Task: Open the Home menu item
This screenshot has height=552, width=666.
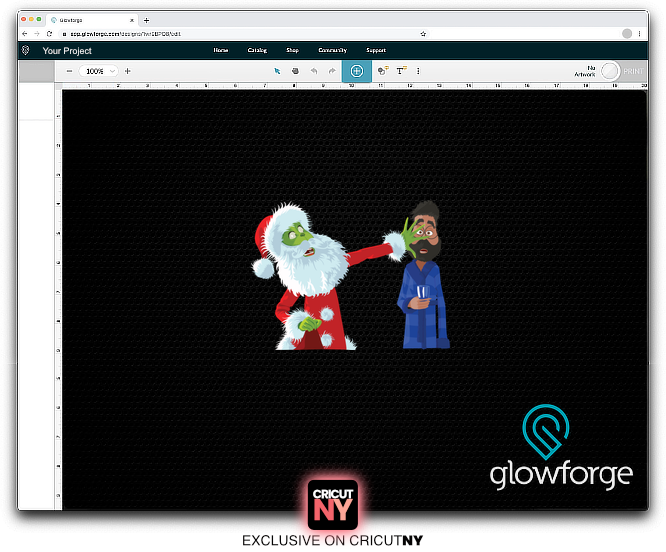Action: pos(221,50)
